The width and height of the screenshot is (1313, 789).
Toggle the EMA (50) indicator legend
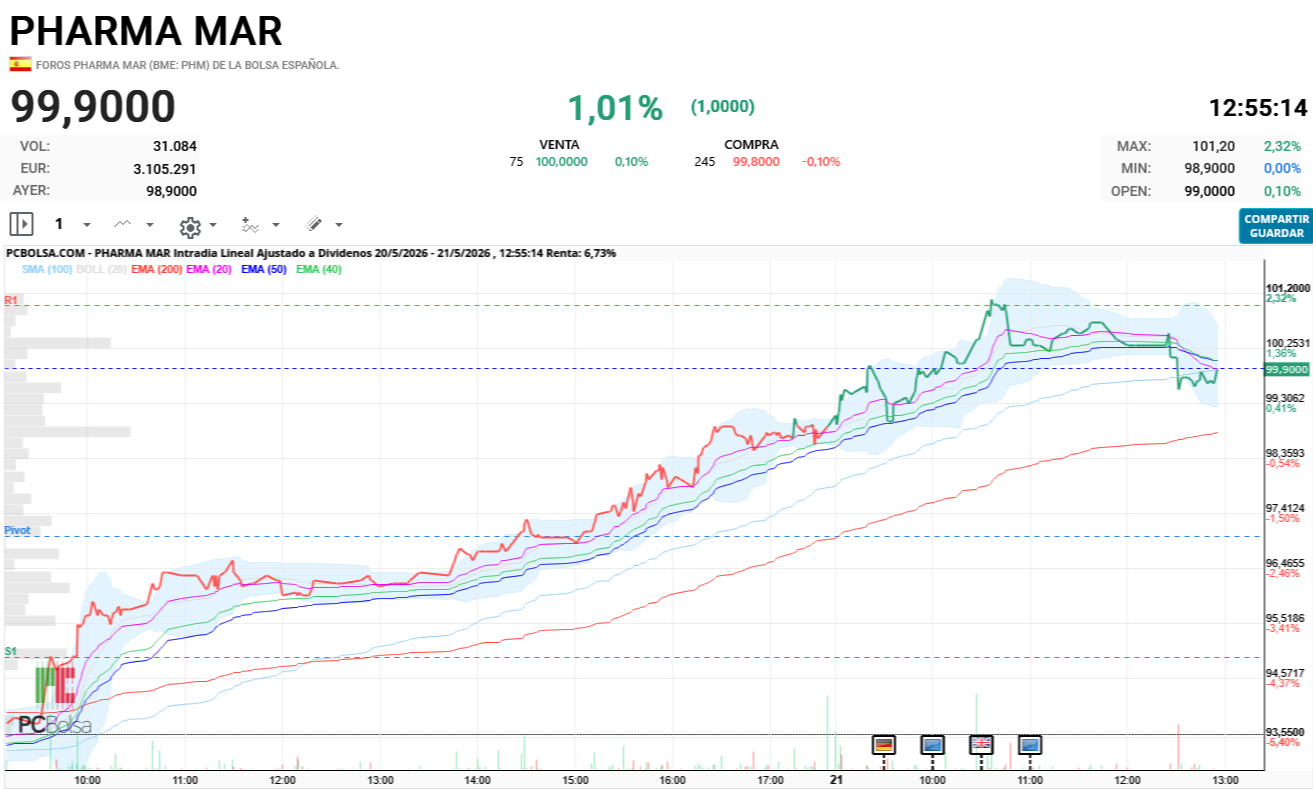[262, 269]
